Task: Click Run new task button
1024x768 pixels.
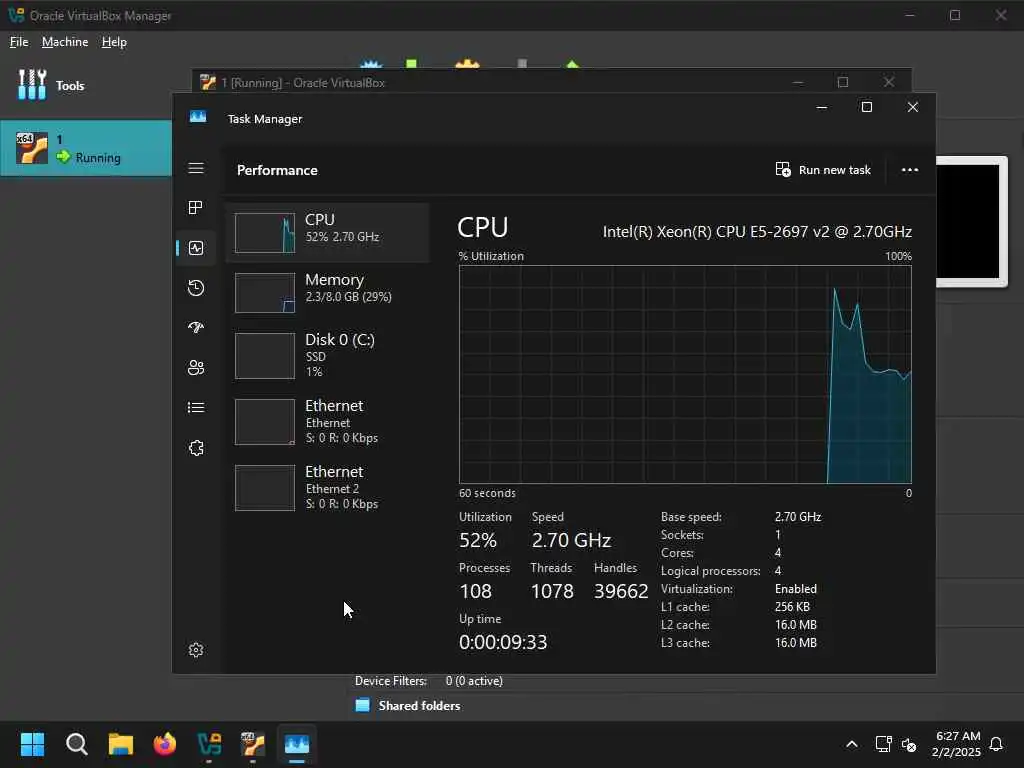Action: (x=823, y=170)
